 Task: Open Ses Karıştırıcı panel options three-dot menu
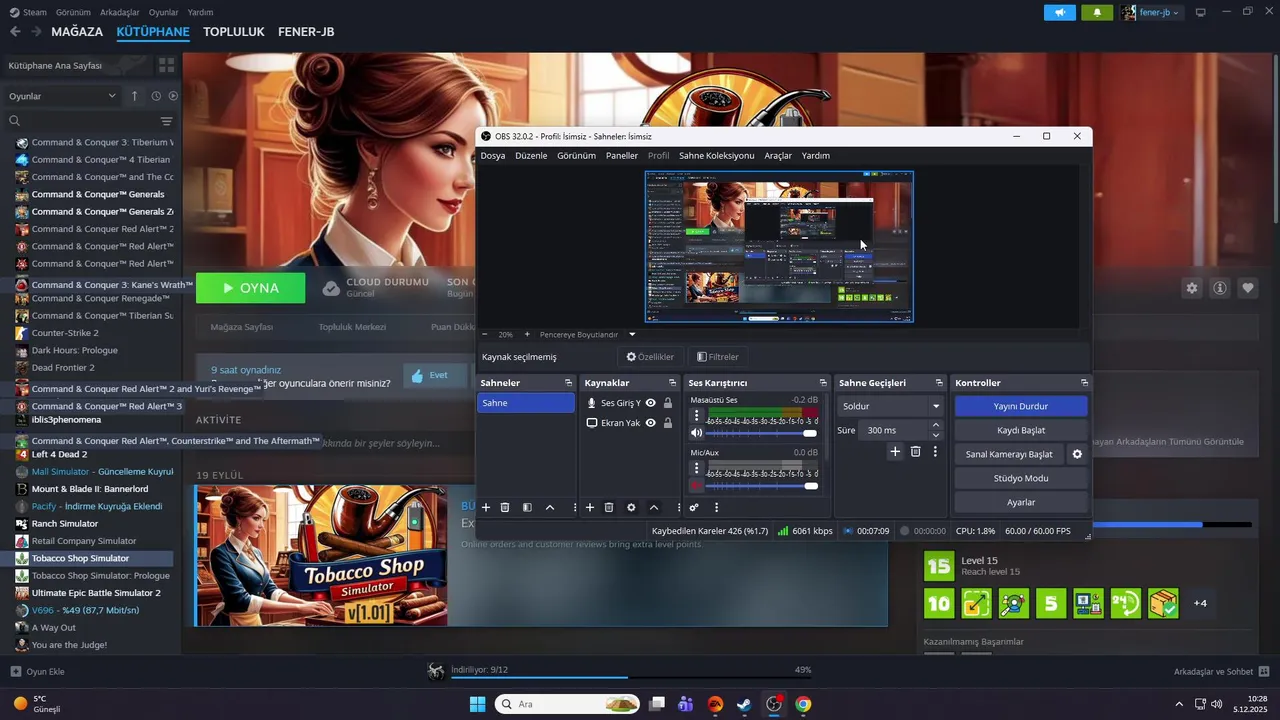[x=716, y=508]
